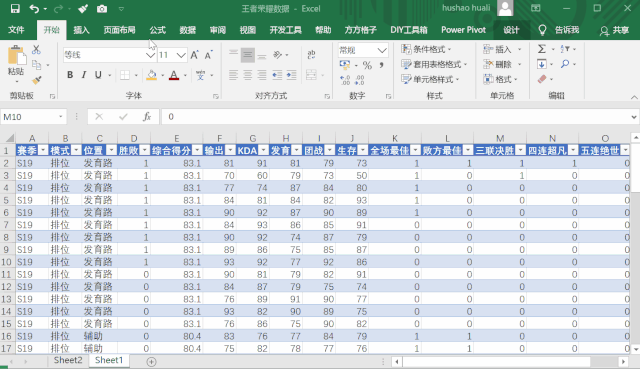Switch to Sheet2 worksheet tab

tap(68, 360)
